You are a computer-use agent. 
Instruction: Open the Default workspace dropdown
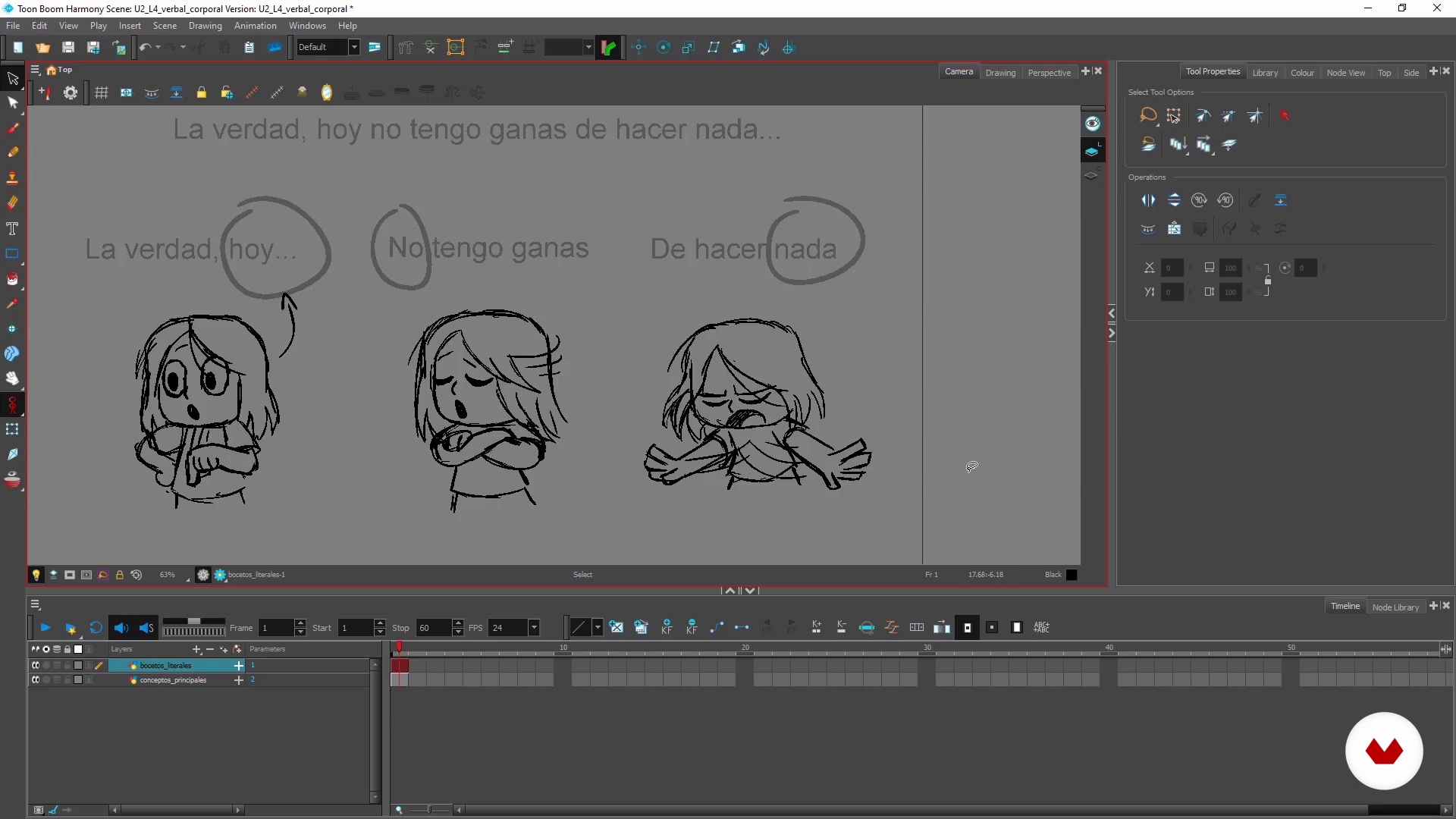click(353, 47)
